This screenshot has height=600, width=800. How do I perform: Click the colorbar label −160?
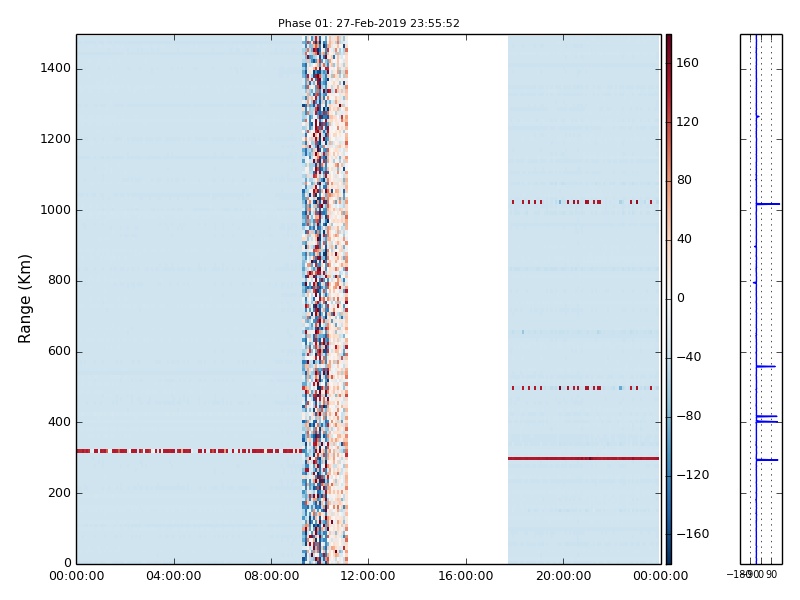[692, 534]
